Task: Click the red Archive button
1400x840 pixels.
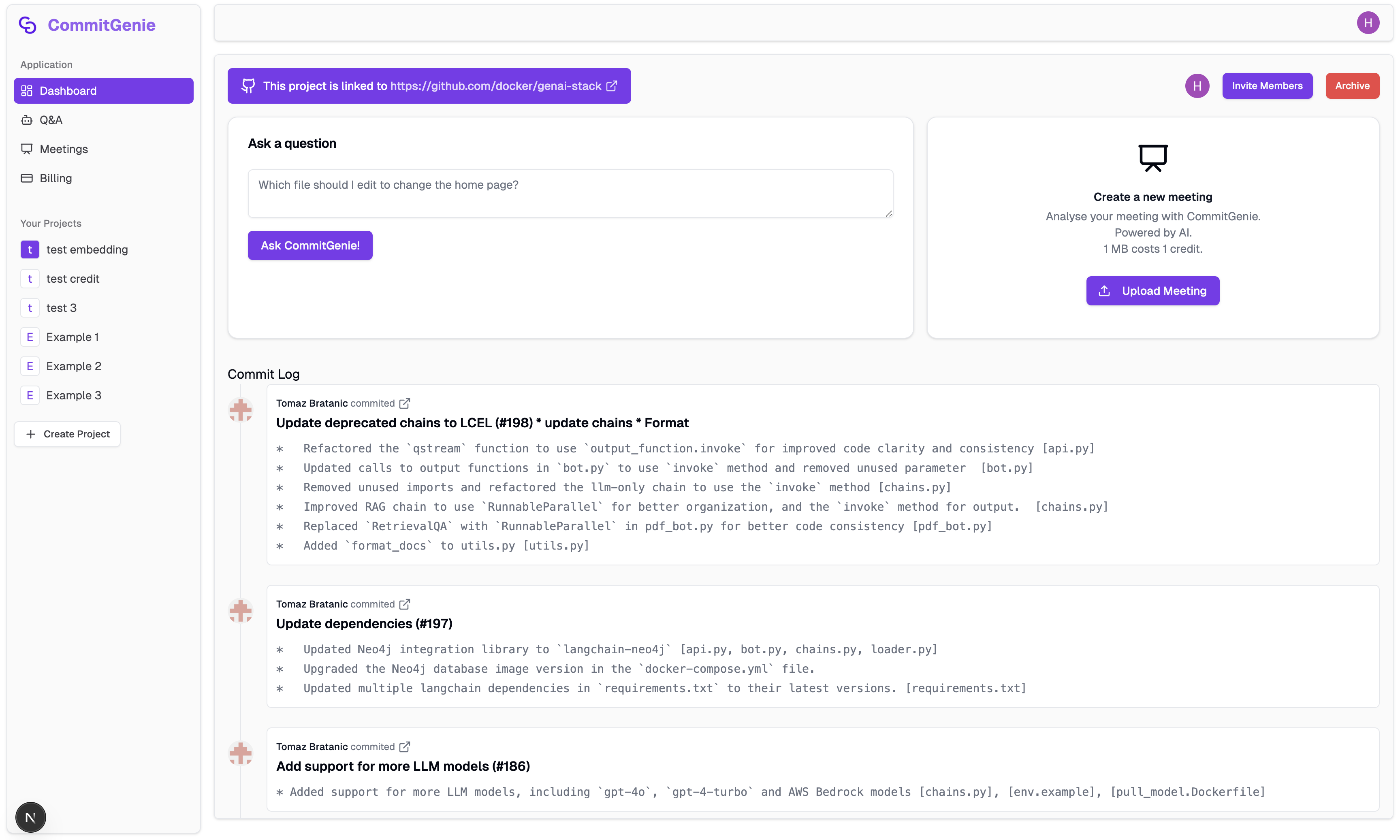Action: pyautogui.click(x=1352, y=86)
